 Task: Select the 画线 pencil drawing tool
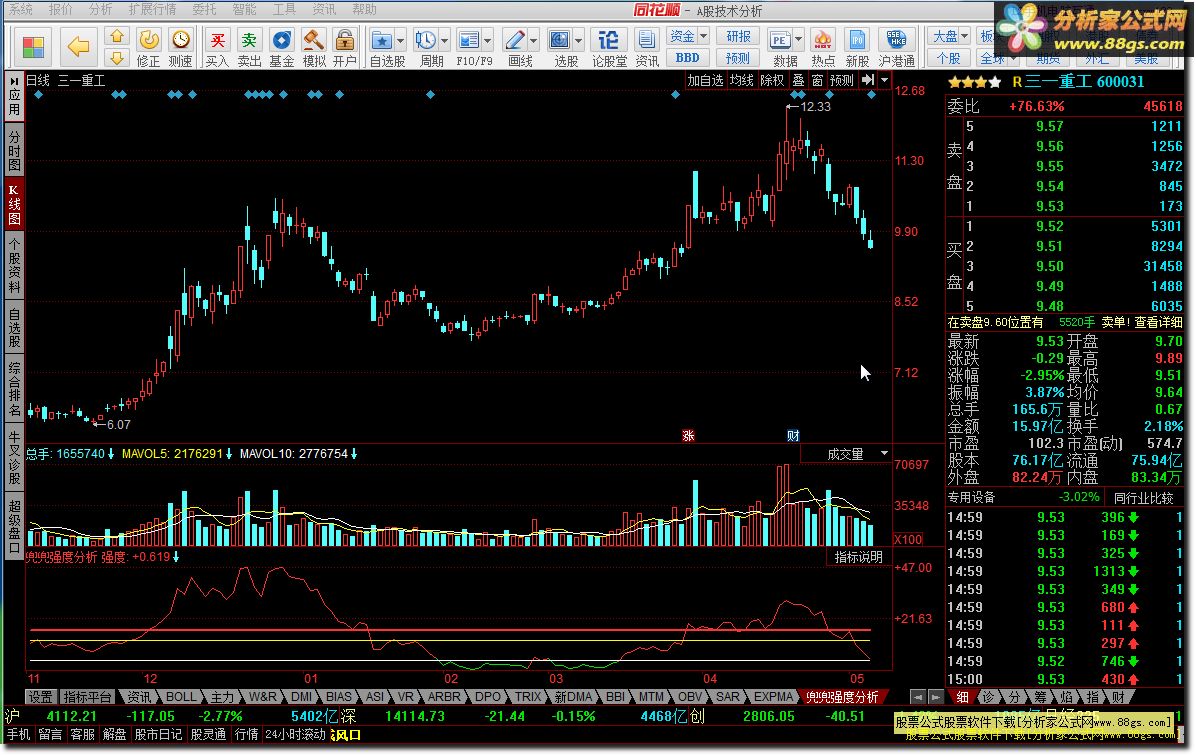coord(515,40)
